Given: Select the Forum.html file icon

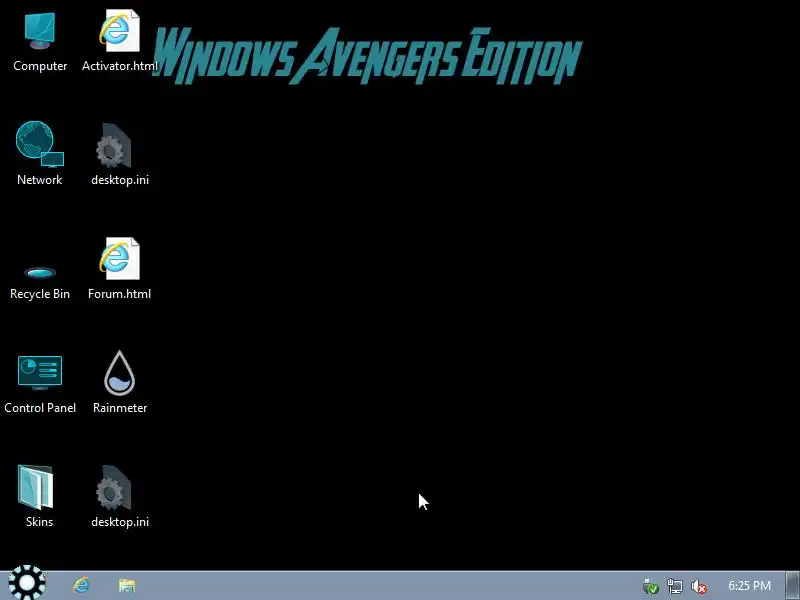Looking at the screenshot, I should pyautogui.click(x=119, y=268).
